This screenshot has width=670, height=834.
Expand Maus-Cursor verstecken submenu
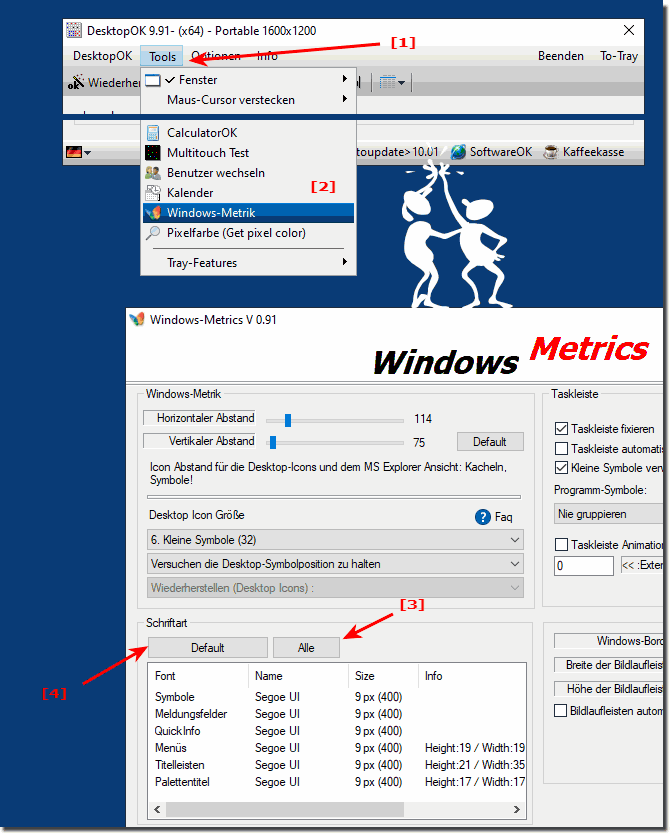pyautogui.click(x=345, y=99)
